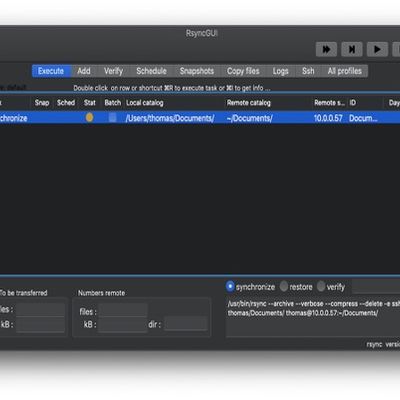This screenshot has height=400, width=400.
Task: Click the Numbers remote kB field
Action: coord(123,324)
